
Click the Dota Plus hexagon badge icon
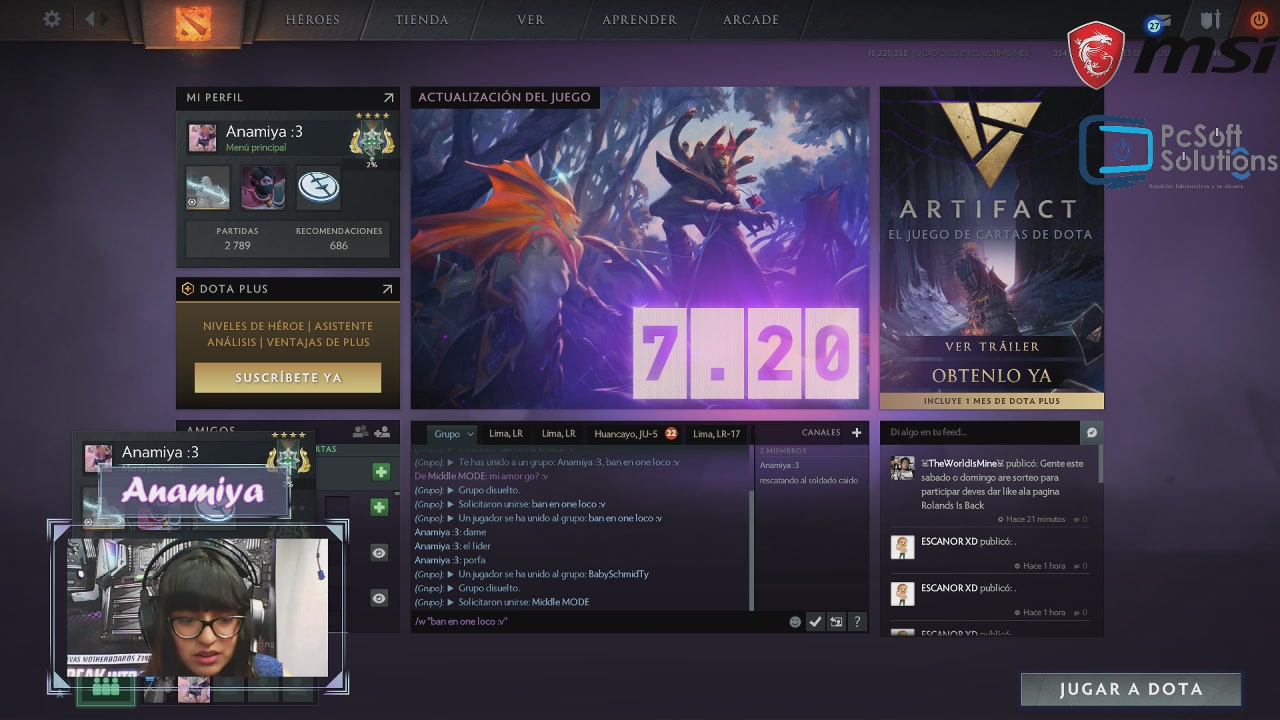tap(187, 289)
